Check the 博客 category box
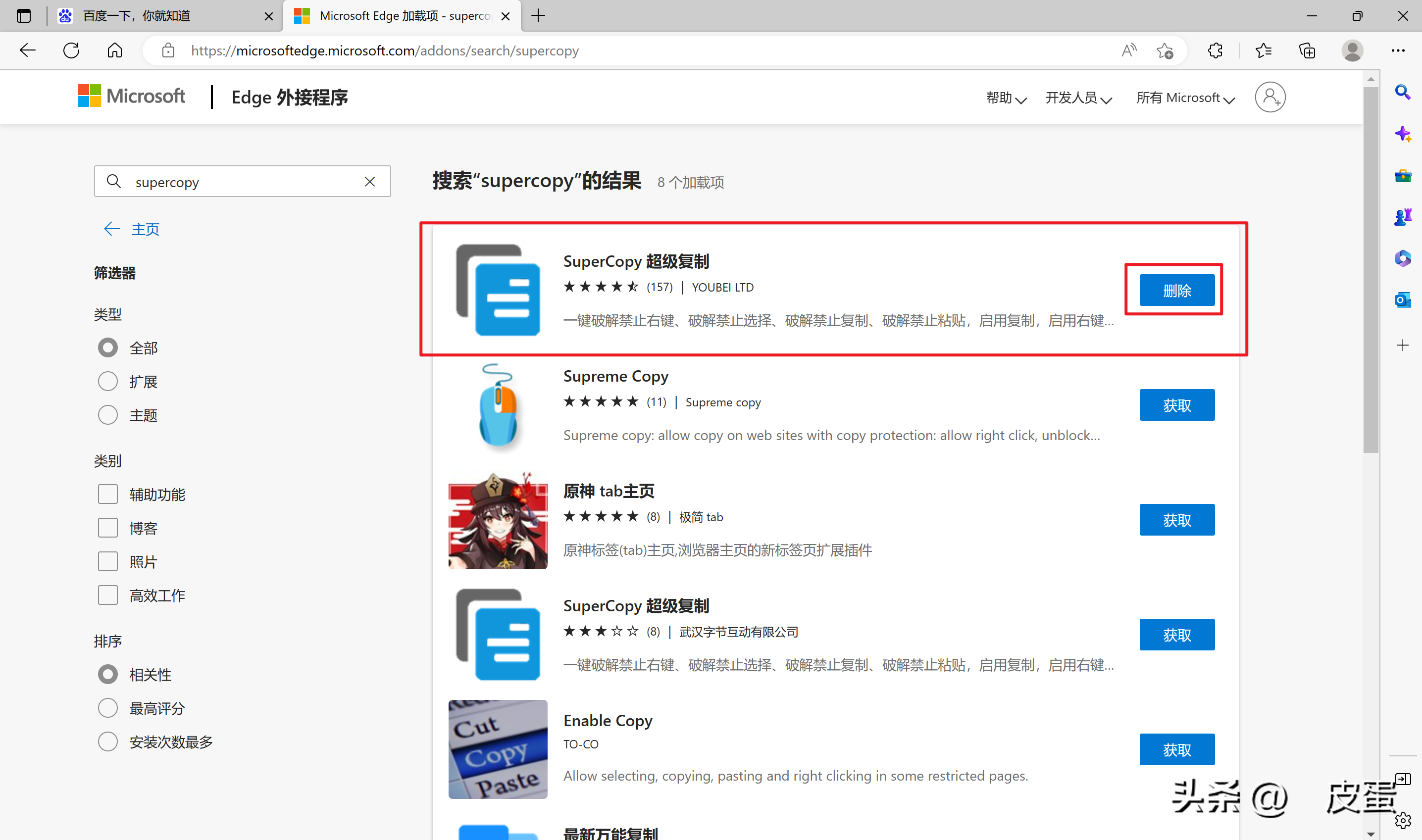Viewport: 1422px width, 840px height. pos(107,528)
